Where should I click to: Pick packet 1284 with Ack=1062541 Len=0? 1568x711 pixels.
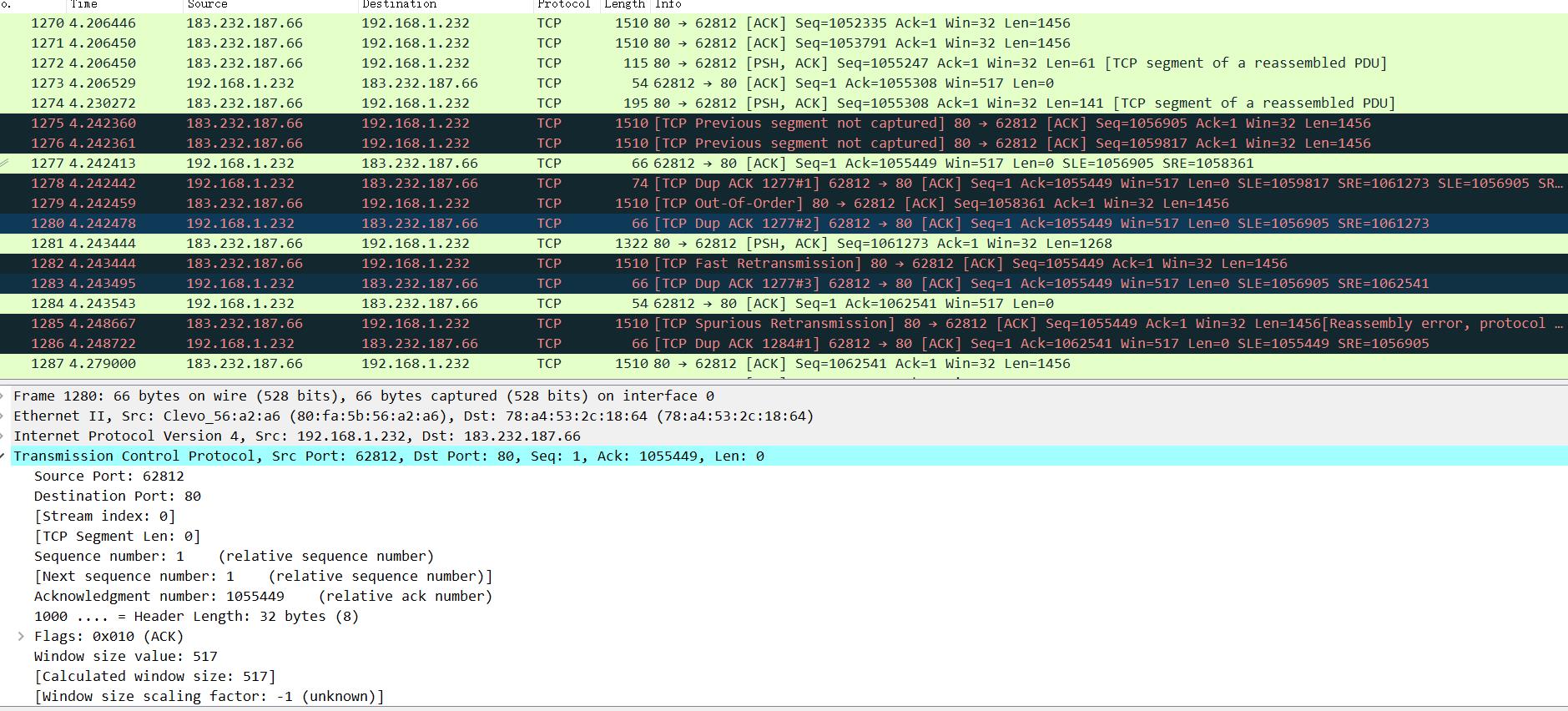(x=784, y=304)
